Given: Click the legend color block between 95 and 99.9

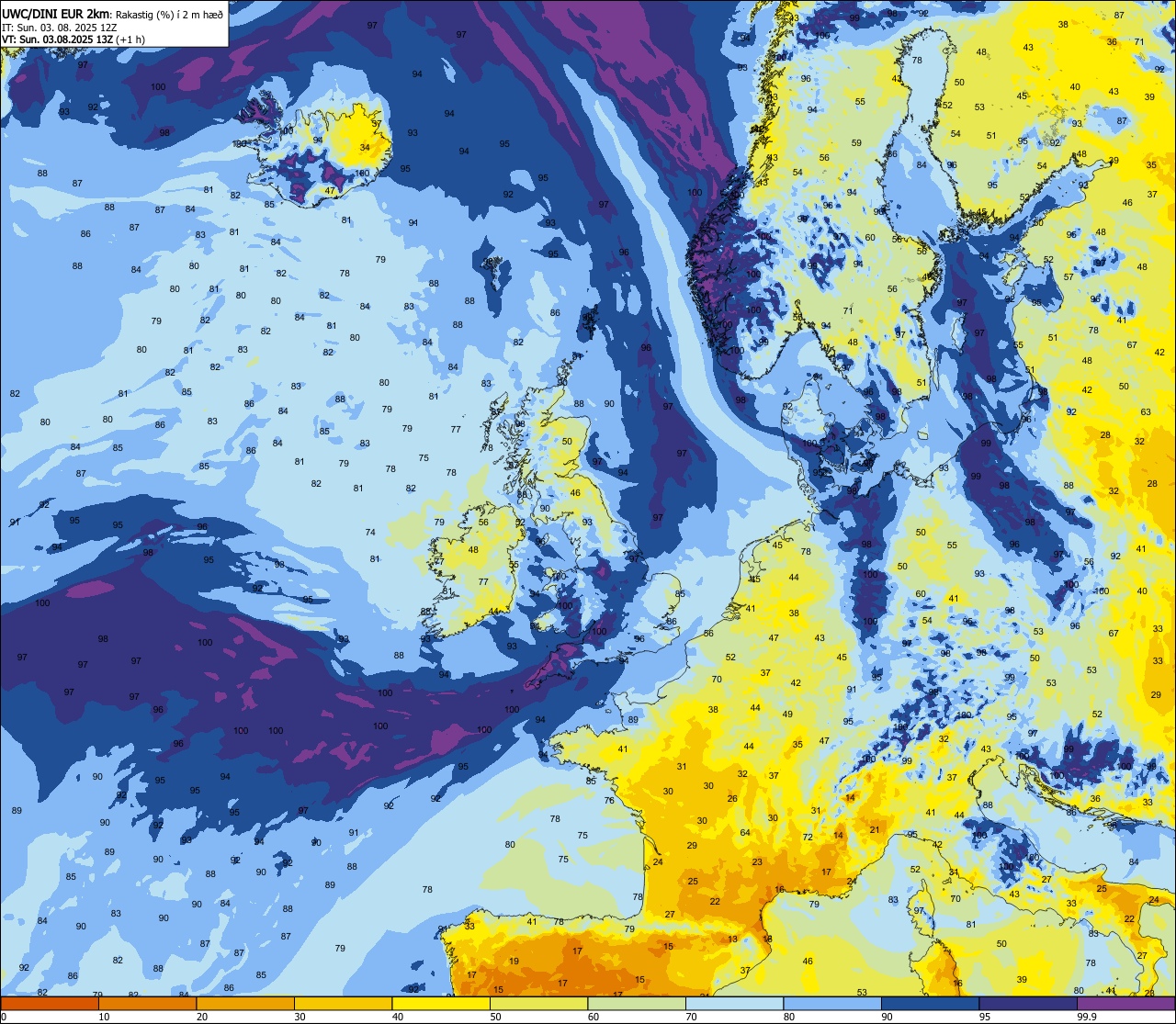Looking at the screenshot, I should (x=1028, y=1004).
